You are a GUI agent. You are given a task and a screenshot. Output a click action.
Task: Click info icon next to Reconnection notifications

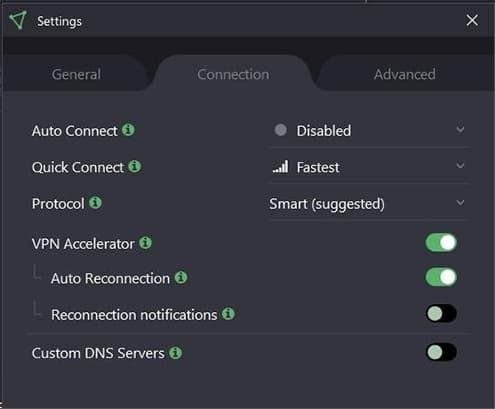coord(228,313)
